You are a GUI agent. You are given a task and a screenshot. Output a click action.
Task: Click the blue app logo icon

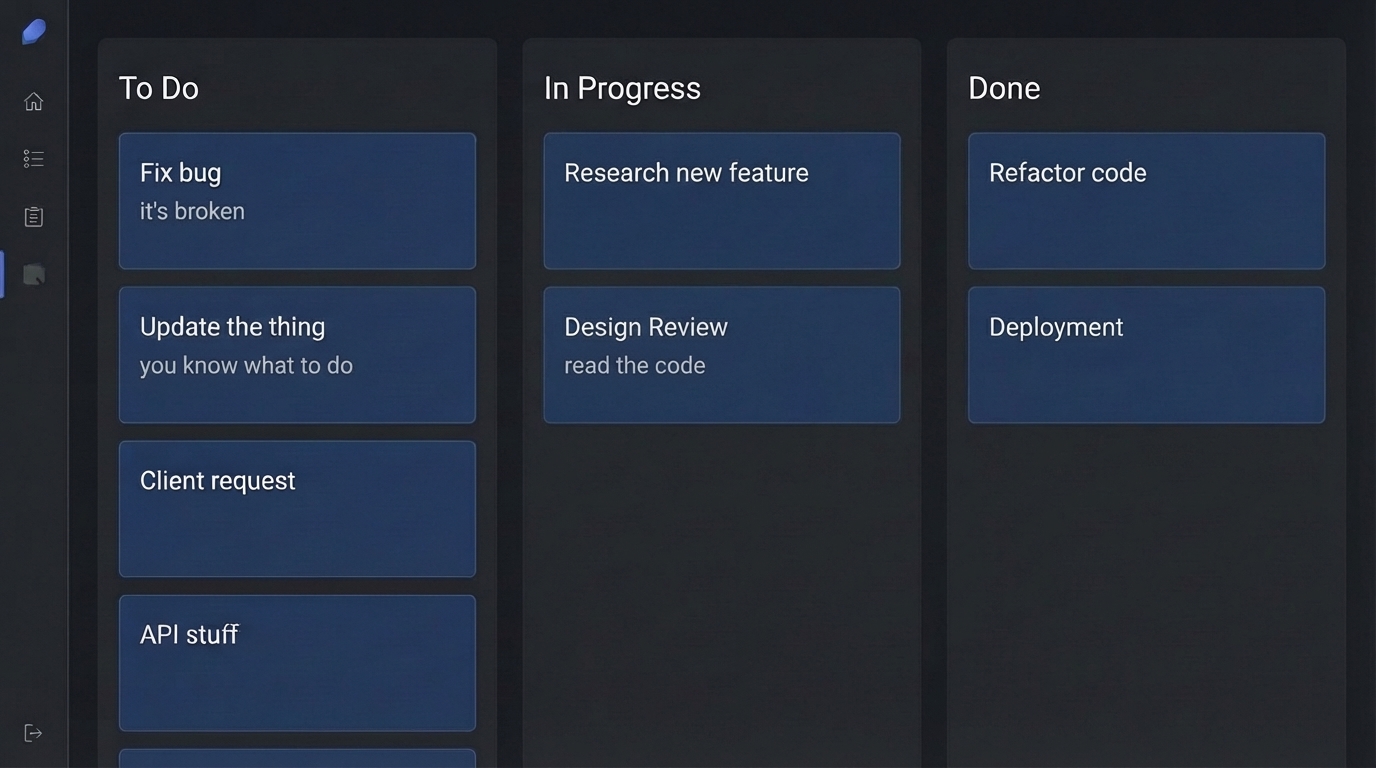(x=34, y=32)
